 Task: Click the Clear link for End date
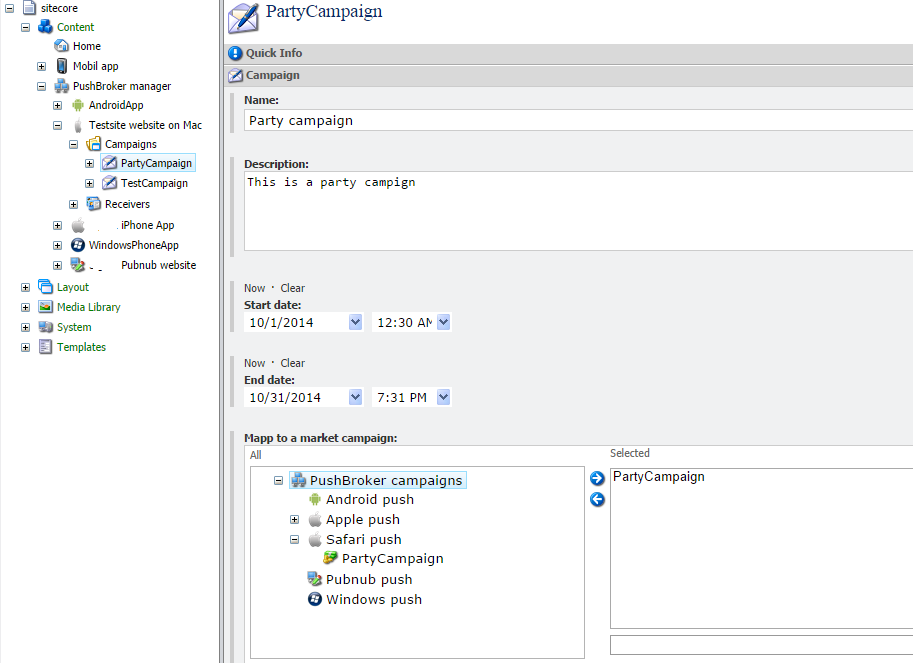point(292,362)
